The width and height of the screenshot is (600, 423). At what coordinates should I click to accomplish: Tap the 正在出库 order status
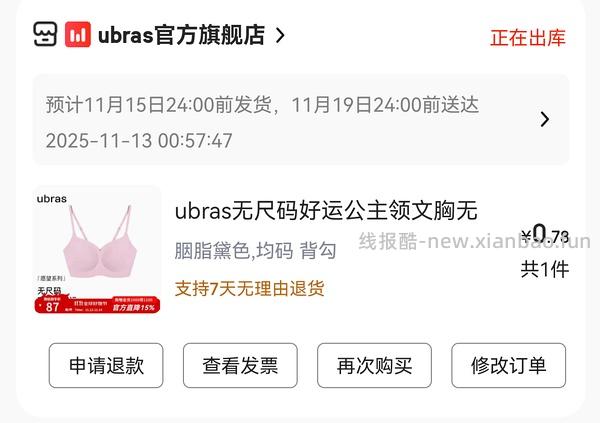coord(527,38)
